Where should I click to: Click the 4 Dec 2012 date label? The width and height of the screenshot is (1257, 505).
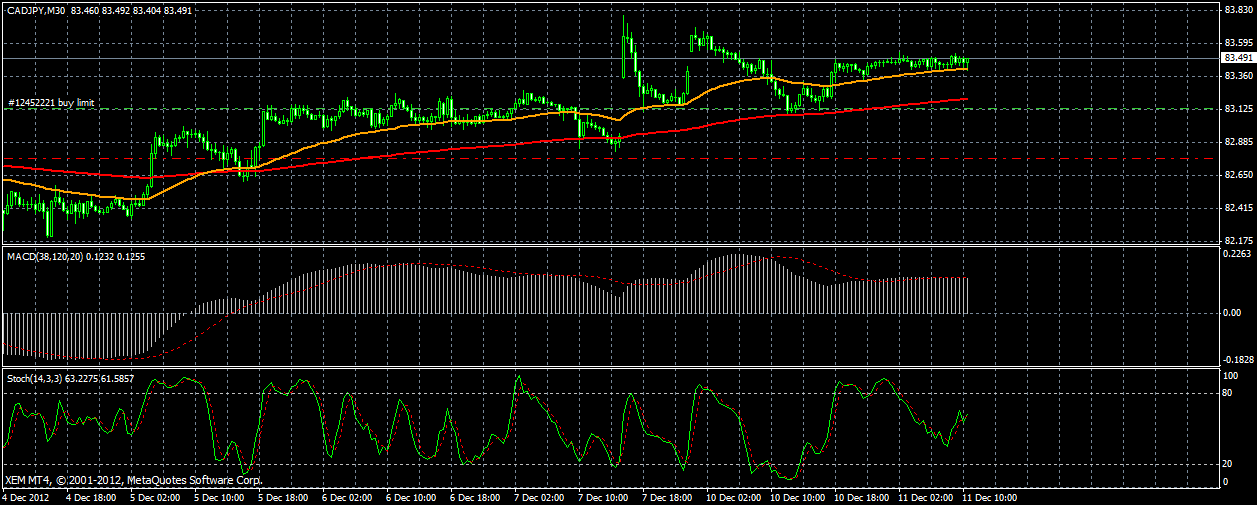(25, 496)
